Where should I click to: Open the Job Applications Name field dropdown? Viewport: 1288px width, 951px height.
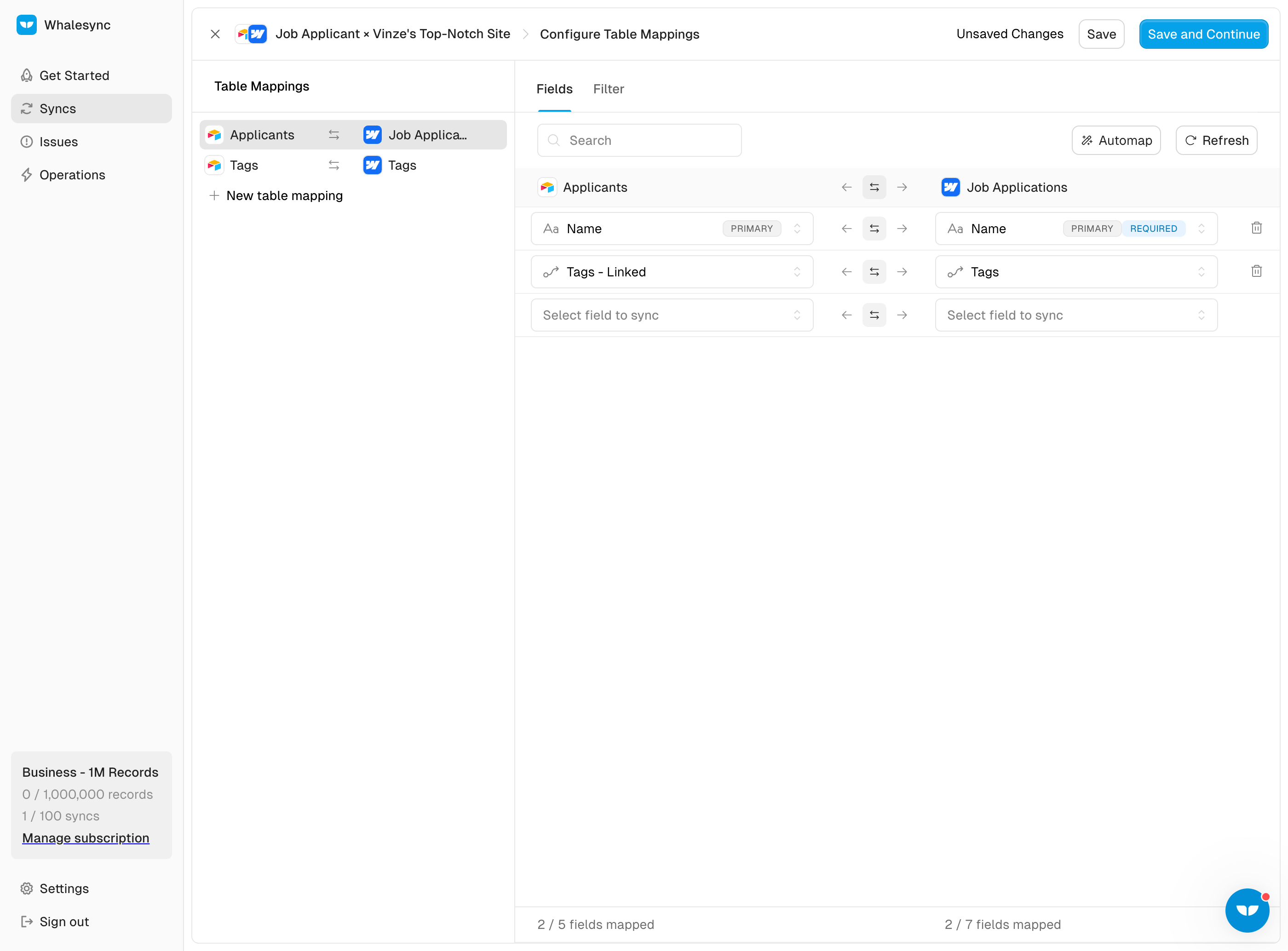[1076, 229]
